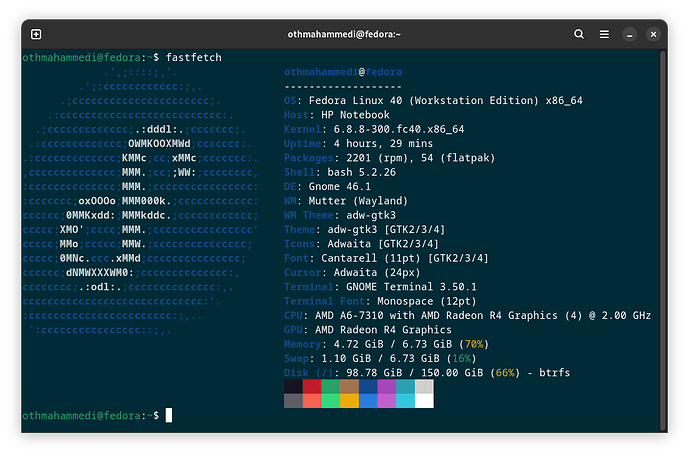
Task: Click the Packages line 2201 (rpm)
Action: (389, 158)
